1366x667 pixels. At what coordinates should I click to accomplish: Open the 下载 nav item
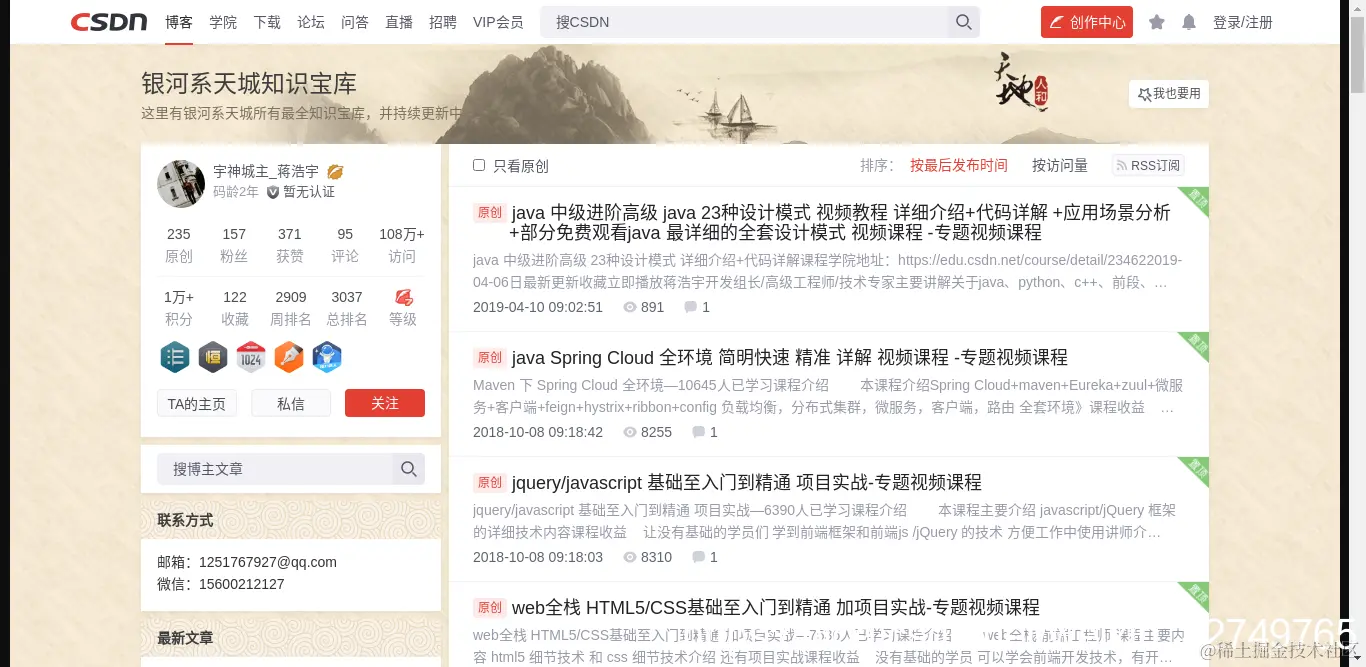pos(267,22)
